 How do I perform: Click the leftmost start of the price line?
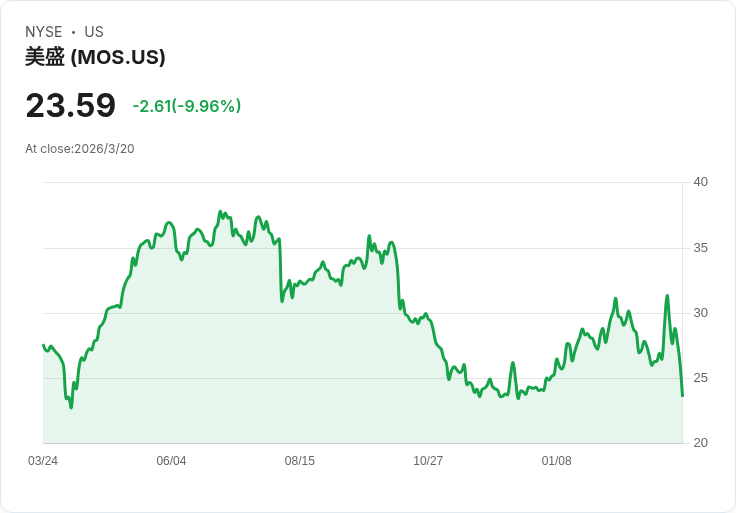(44, 345)
